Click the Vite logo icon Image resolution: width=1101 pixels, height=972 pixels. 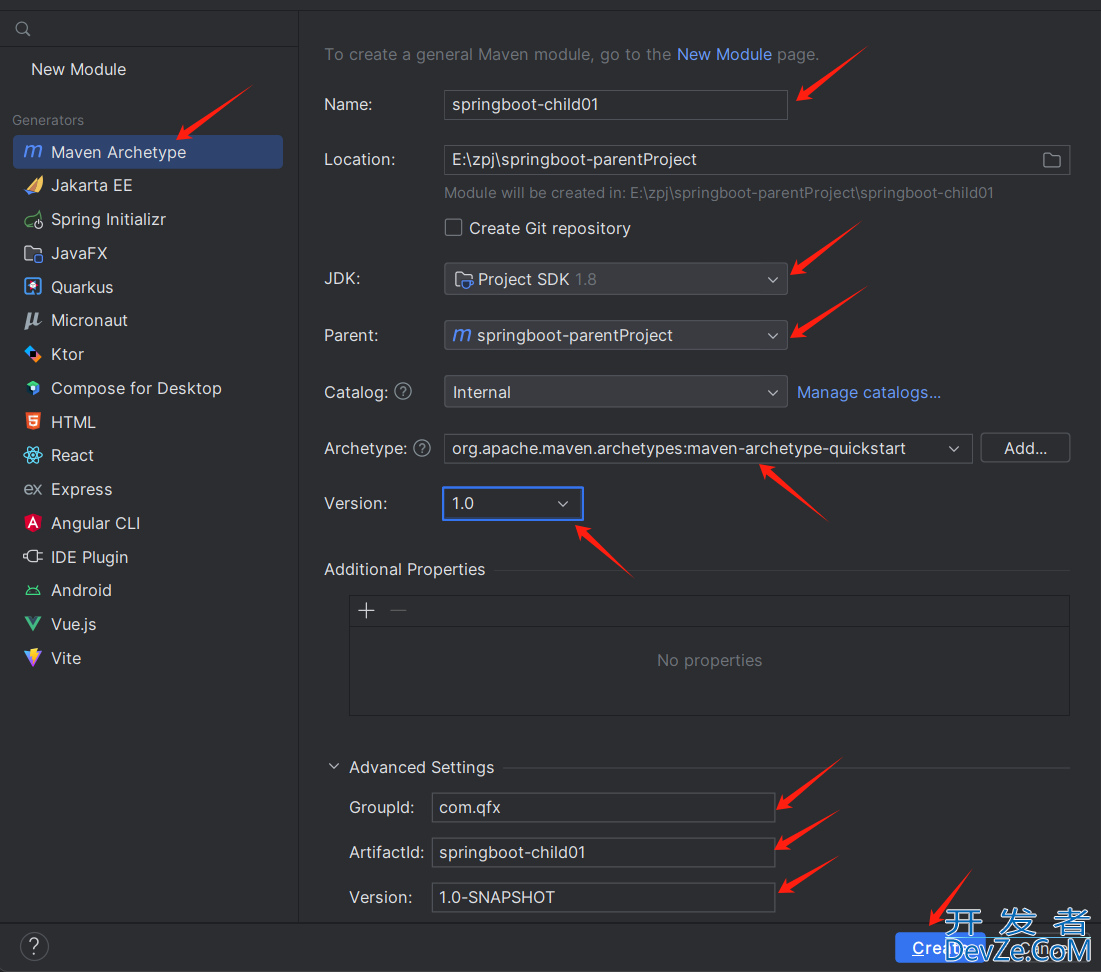(33, 657)
